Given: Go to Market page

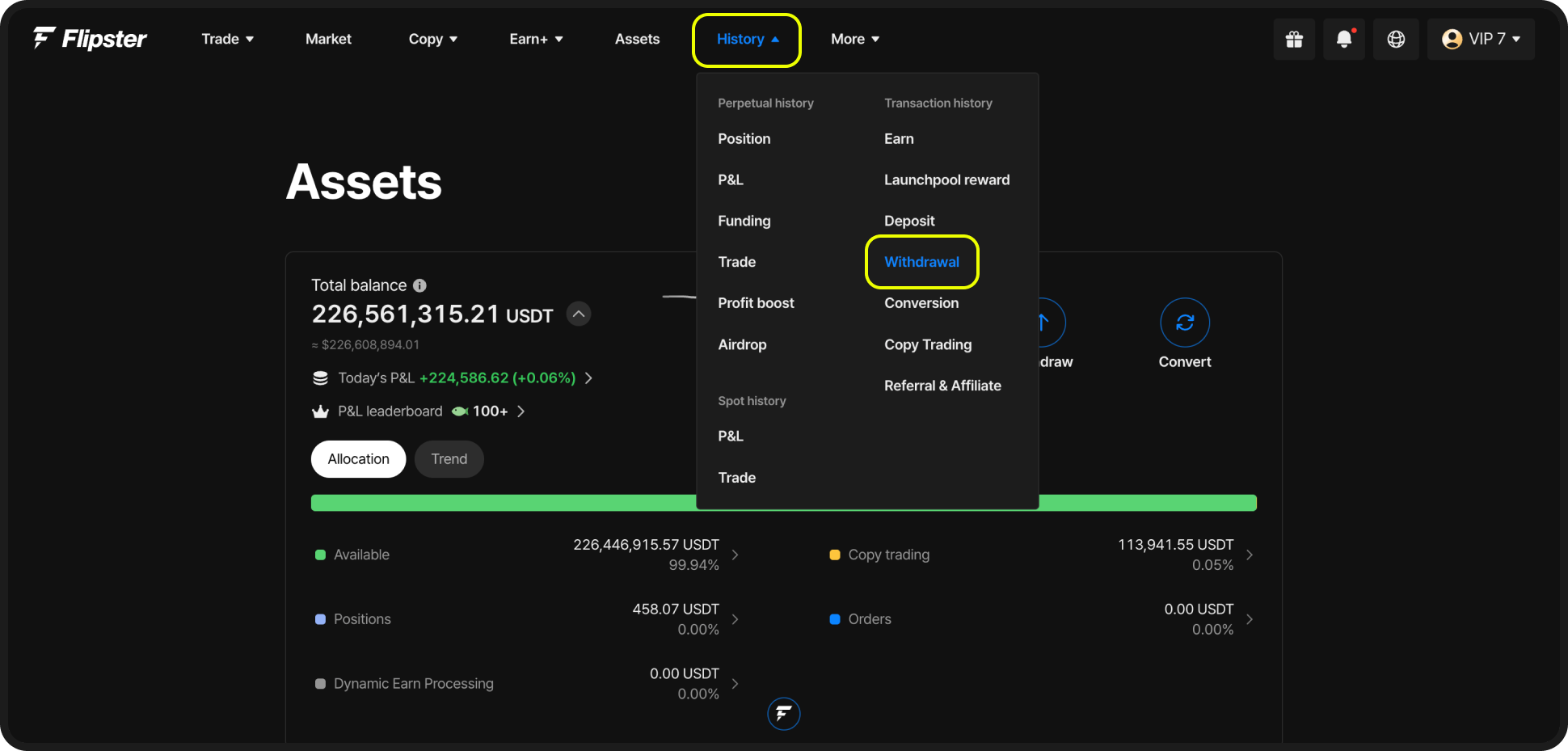Looking at the screenshot, I should 328,39.
